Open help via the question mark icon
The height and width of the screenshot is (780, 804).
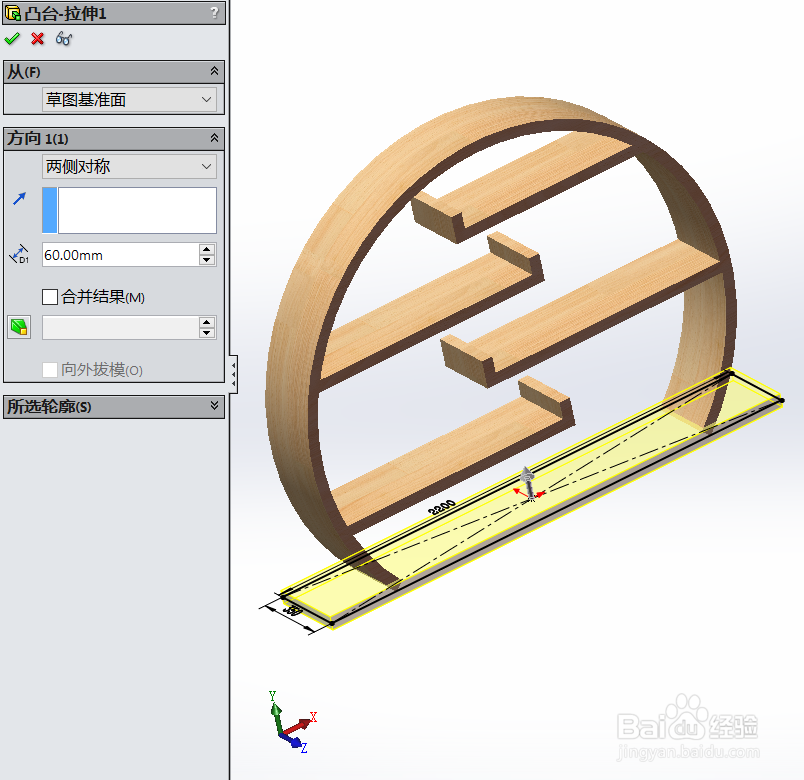[213, 13]
